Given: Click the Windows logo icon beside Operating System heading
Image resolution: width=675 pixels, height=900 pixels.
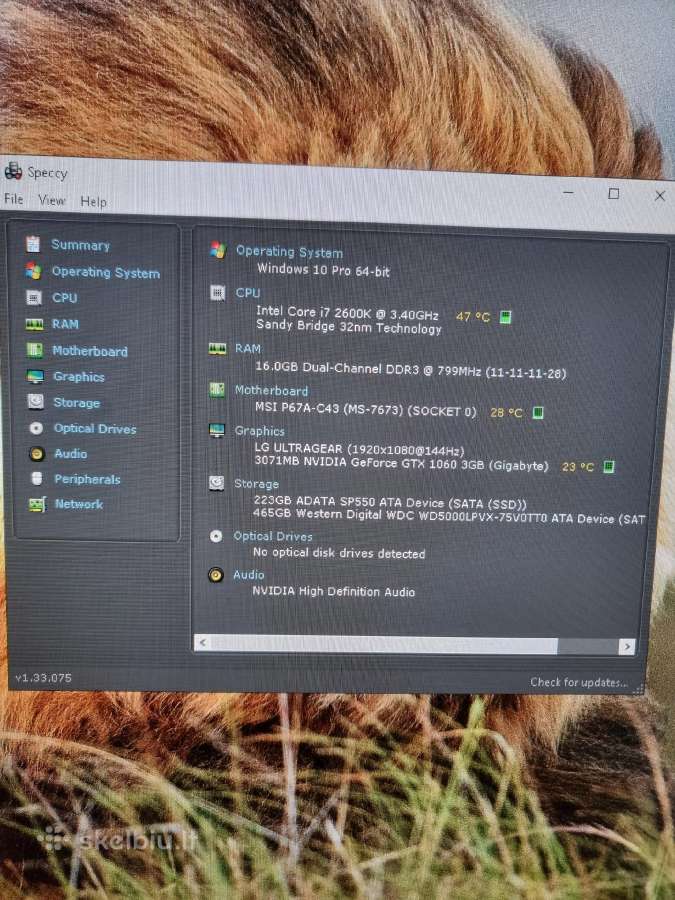Looking at the screenshot, I should point(218,250).
